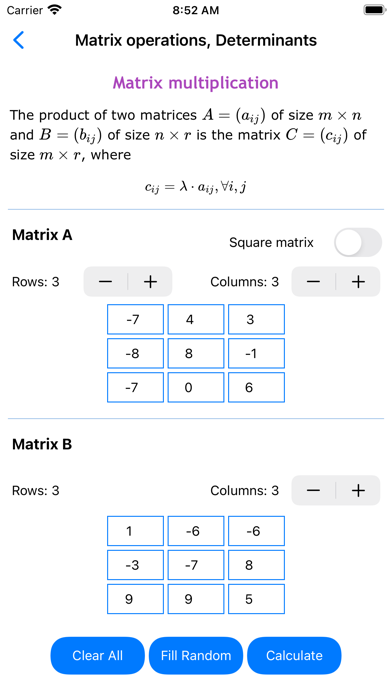The image size is (392, 696).
Task: Tap the back chevron icon
Action: coord(19,40)
